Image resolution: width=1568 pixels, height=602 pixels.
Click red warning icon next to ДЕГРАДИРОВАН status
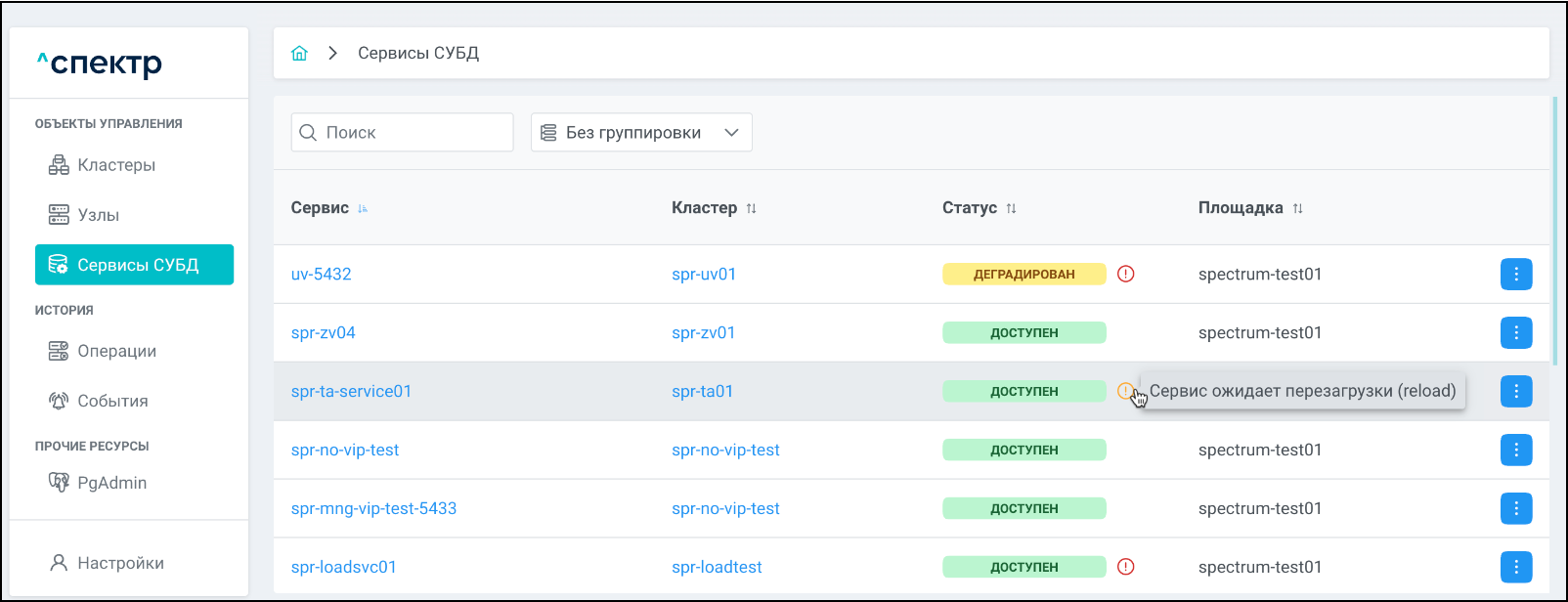[x=1125, y=274]
